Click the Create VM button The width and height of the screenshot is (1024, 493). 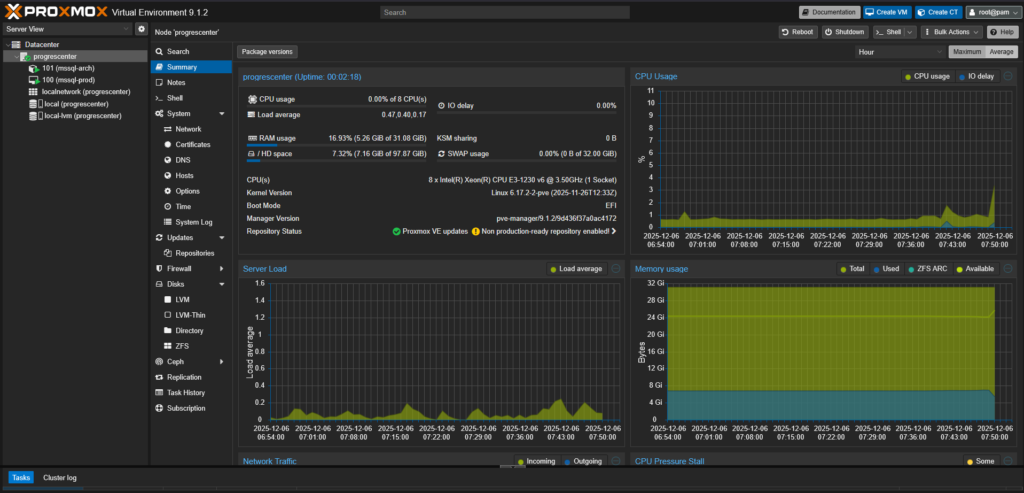click(887, 12)
